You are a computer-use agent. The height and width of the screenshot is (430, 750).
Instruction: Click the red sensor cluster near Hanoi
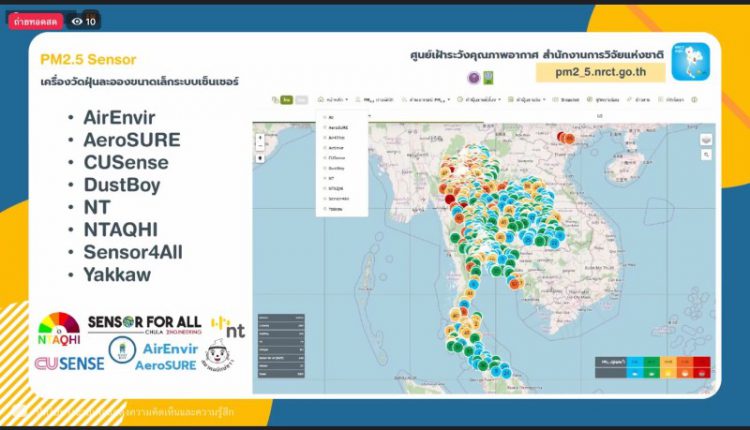pos(568,139)
